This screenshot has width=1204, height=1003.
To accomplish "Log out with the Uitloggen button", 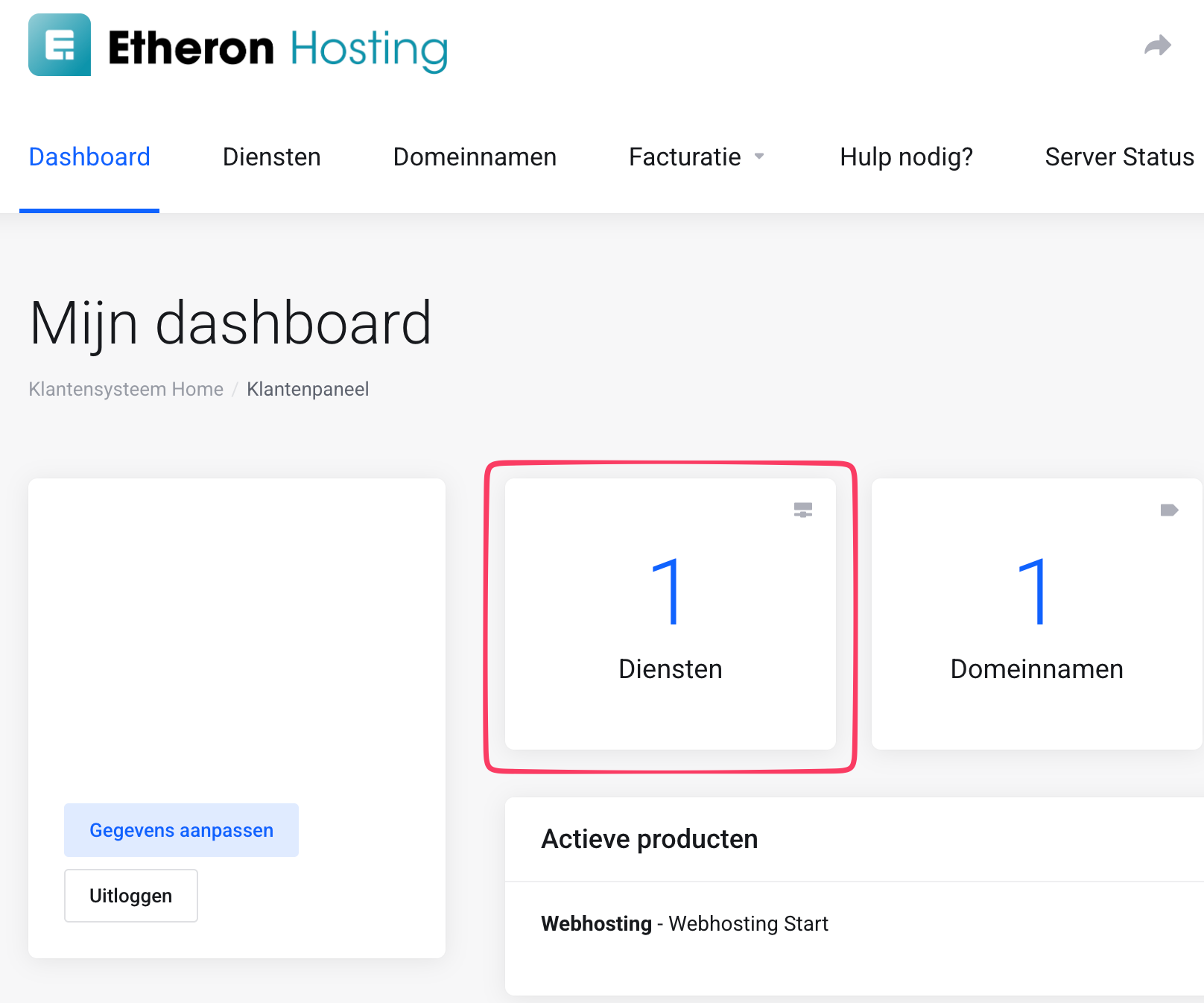I will click(131, 896).
